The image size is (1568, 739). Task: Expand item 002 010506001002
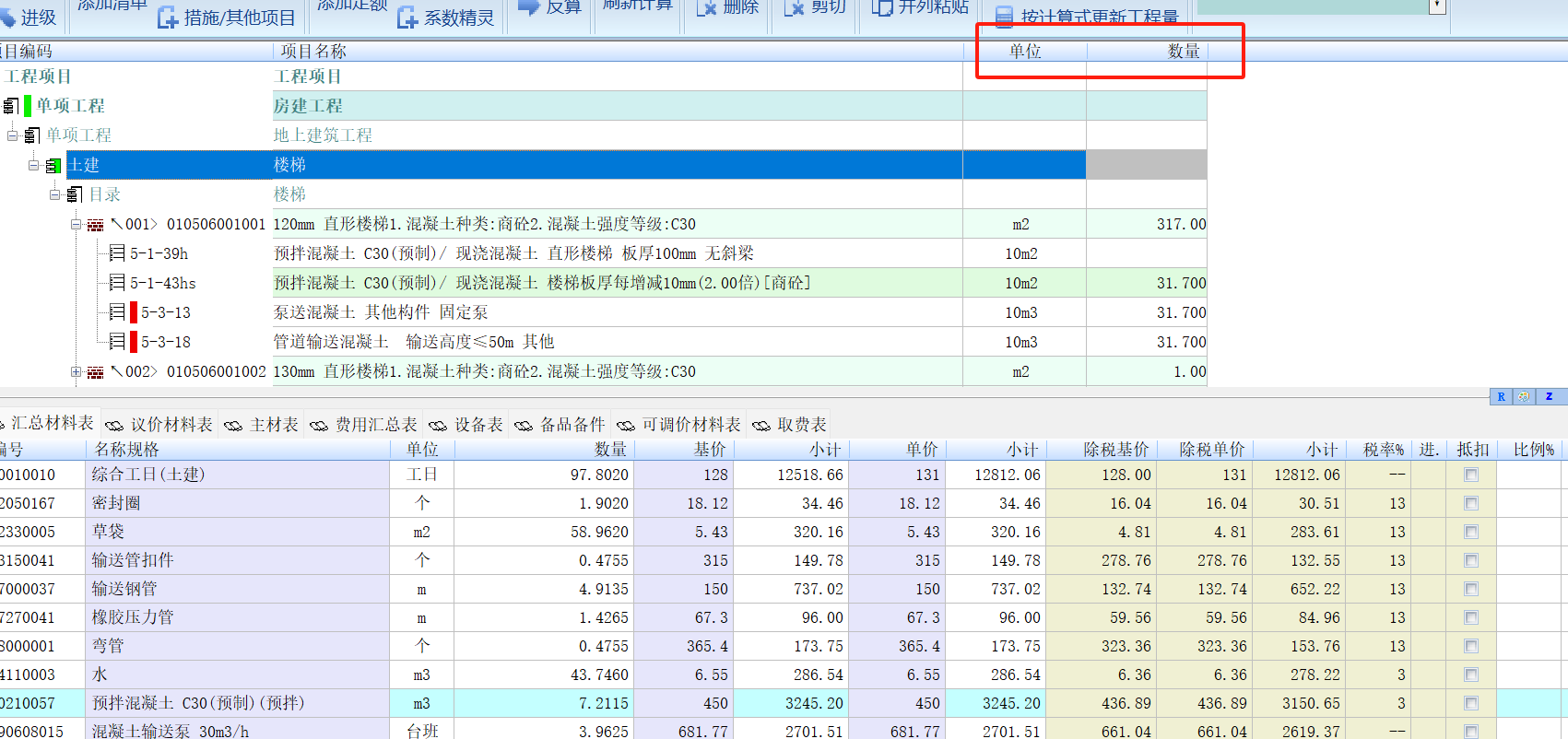(x=77, y=371)
